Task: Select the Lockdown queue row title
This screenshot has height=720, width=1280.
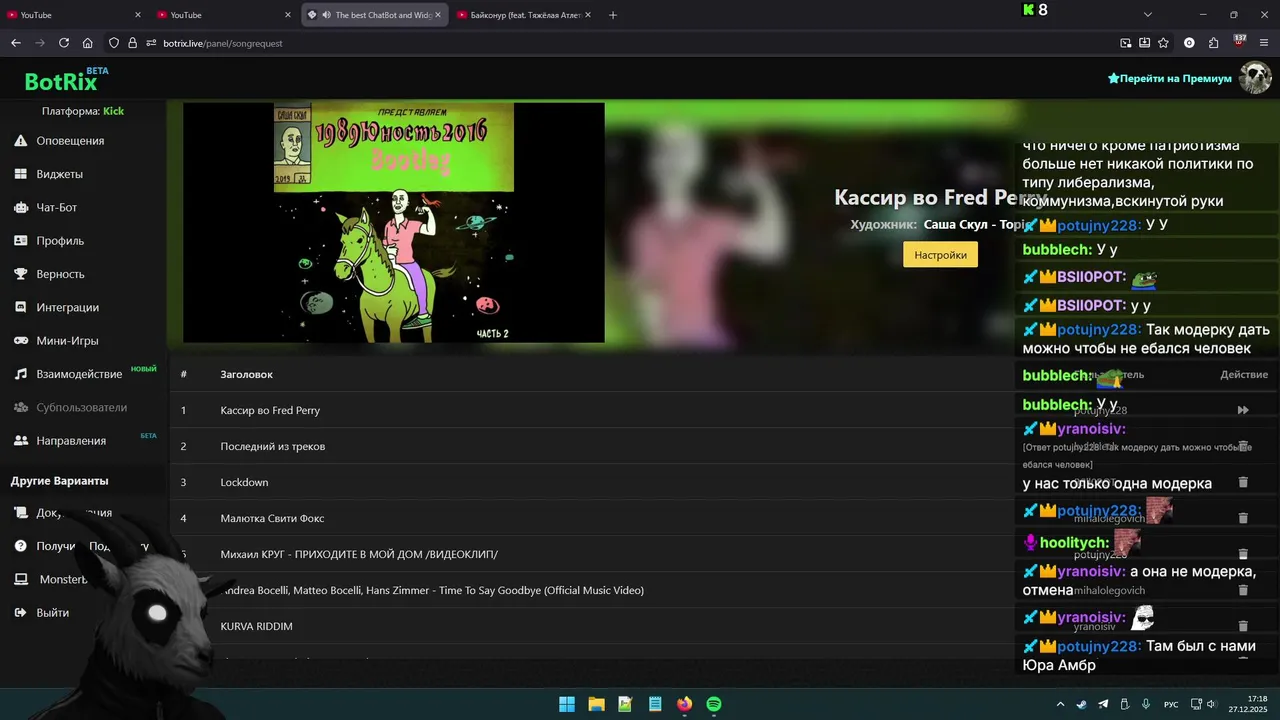Action: tap(244, 482)
